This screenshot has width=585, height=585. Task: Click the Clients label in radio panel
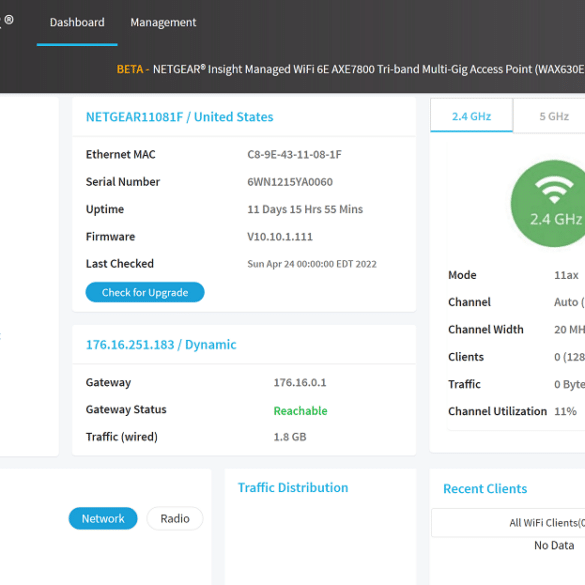pyautogui.click(x=466, y=357)
